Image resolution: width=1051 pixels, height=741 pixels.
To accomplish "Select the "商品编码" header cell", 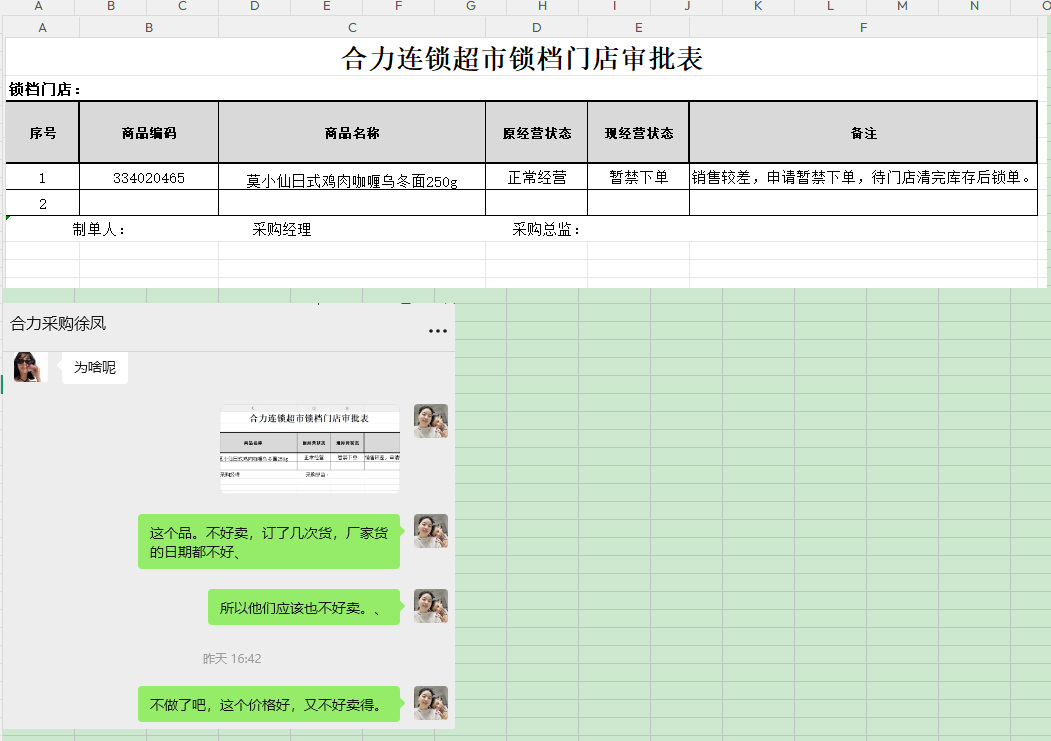I will [148, 133].
